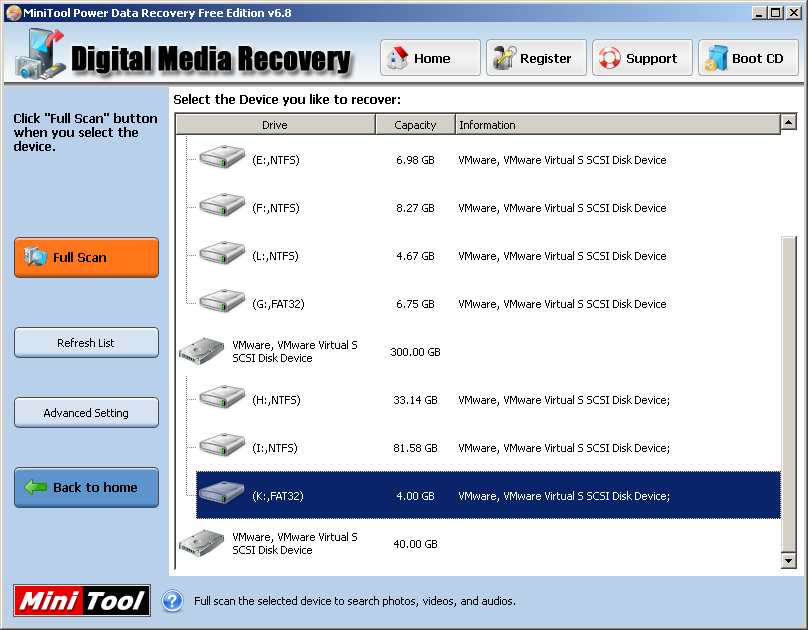808x630 pixels.
Task: Click the 6.98 GB capacity value
Action: (415, 160)
